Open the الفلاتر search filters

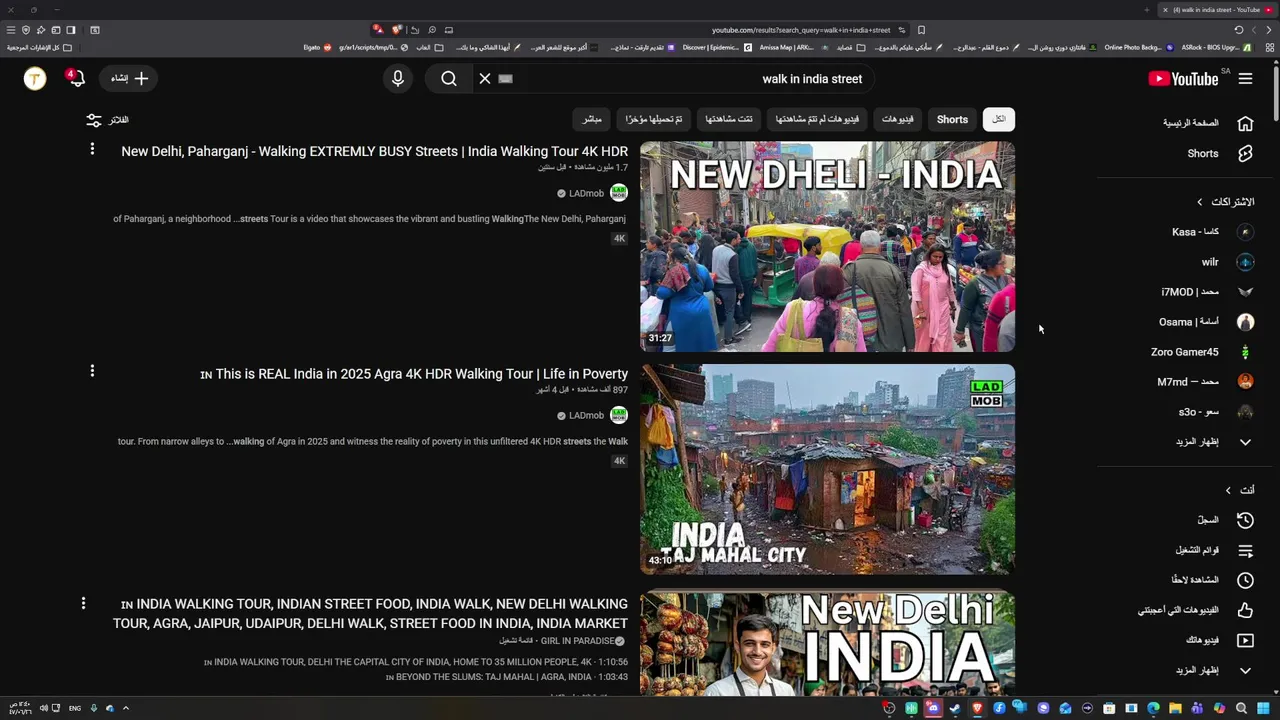point(107,120)
